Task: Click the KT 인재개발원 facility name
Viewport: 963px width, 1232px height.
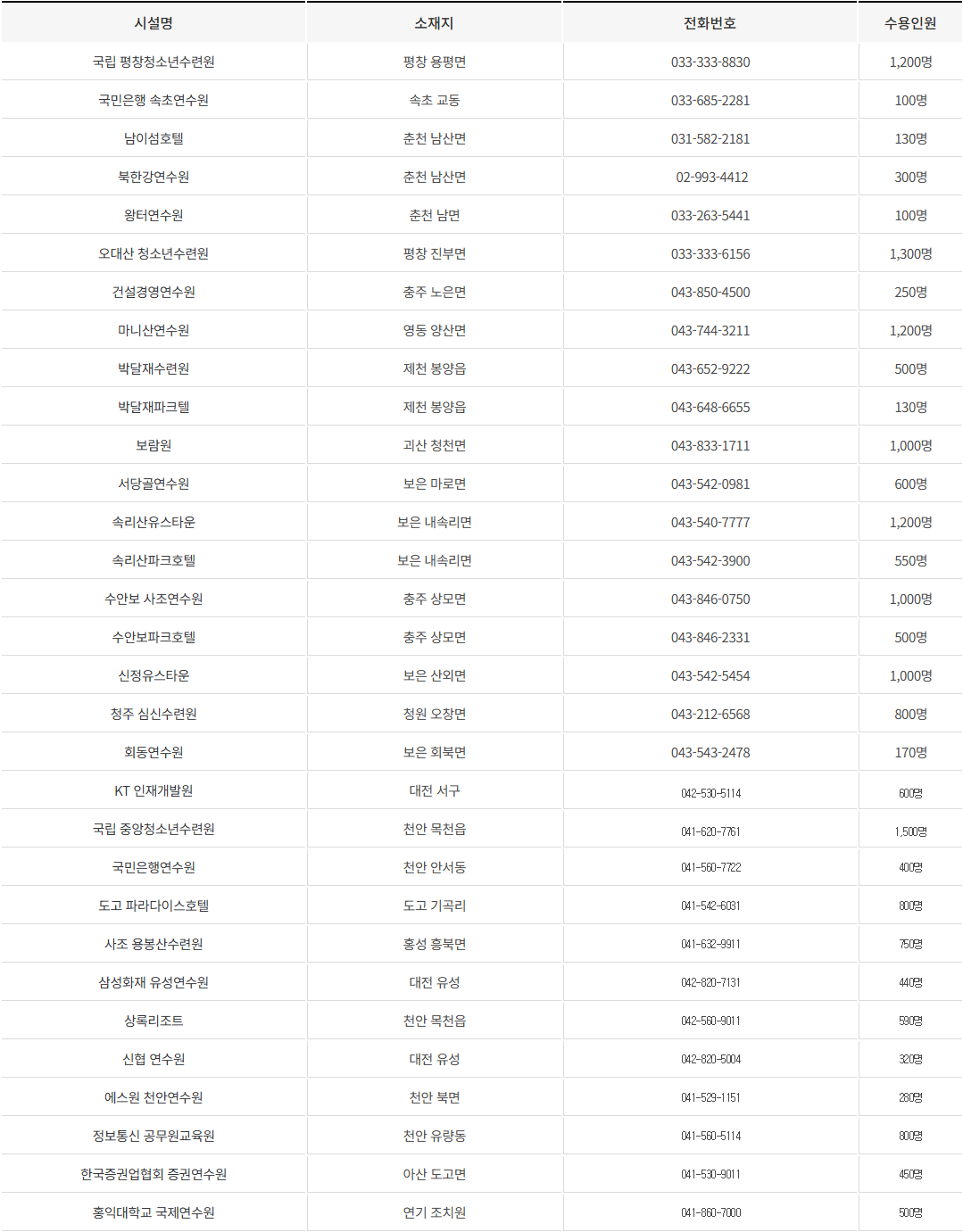Action: (154, 790)
